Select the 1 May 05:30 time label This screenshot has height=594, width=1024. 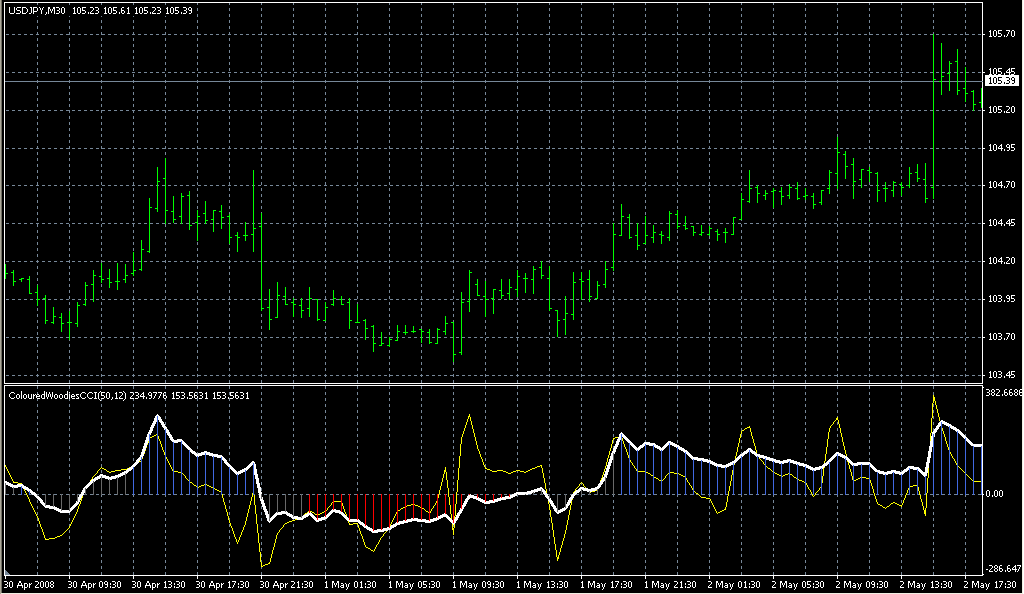click(414, 583)
